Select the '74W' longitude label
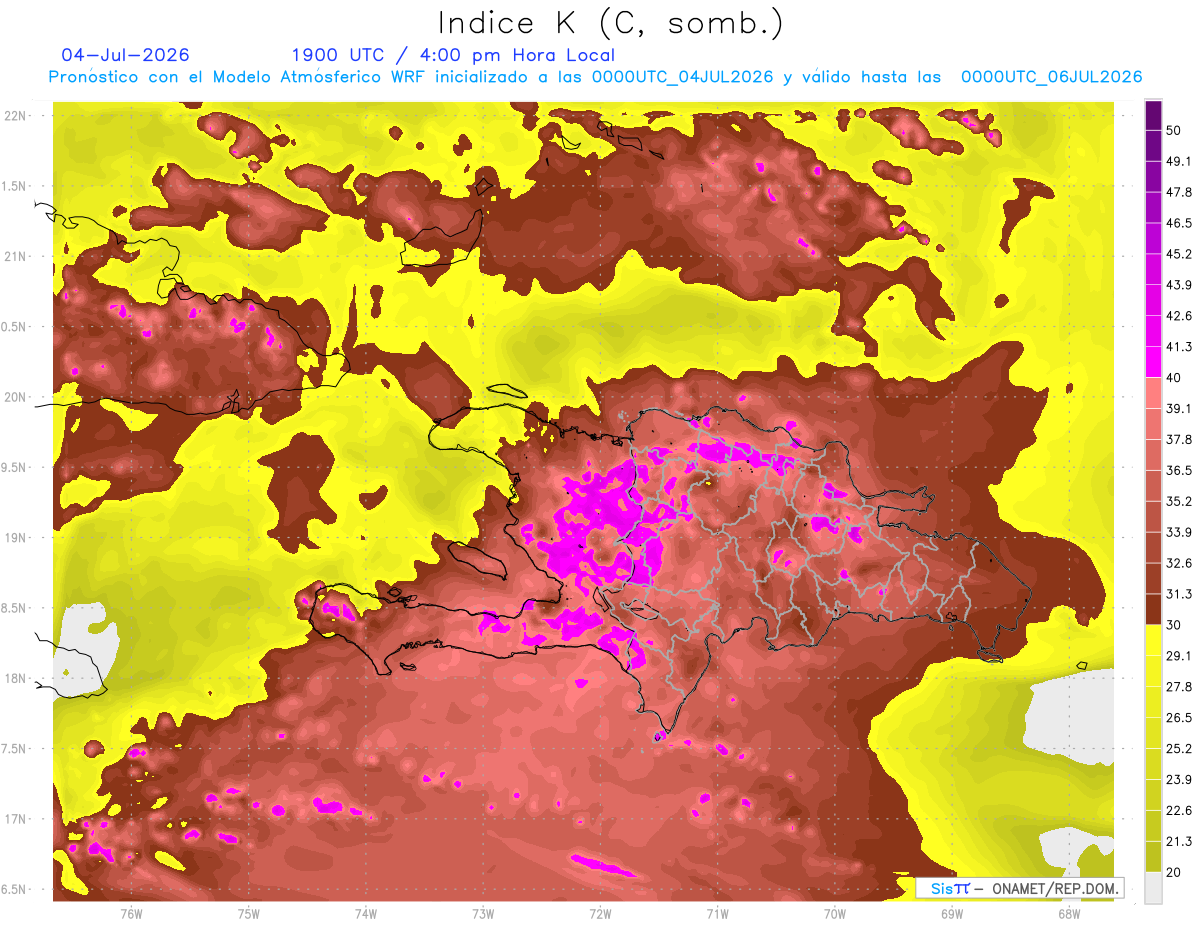Screen dimensions: 1200x927 point(366,914)
